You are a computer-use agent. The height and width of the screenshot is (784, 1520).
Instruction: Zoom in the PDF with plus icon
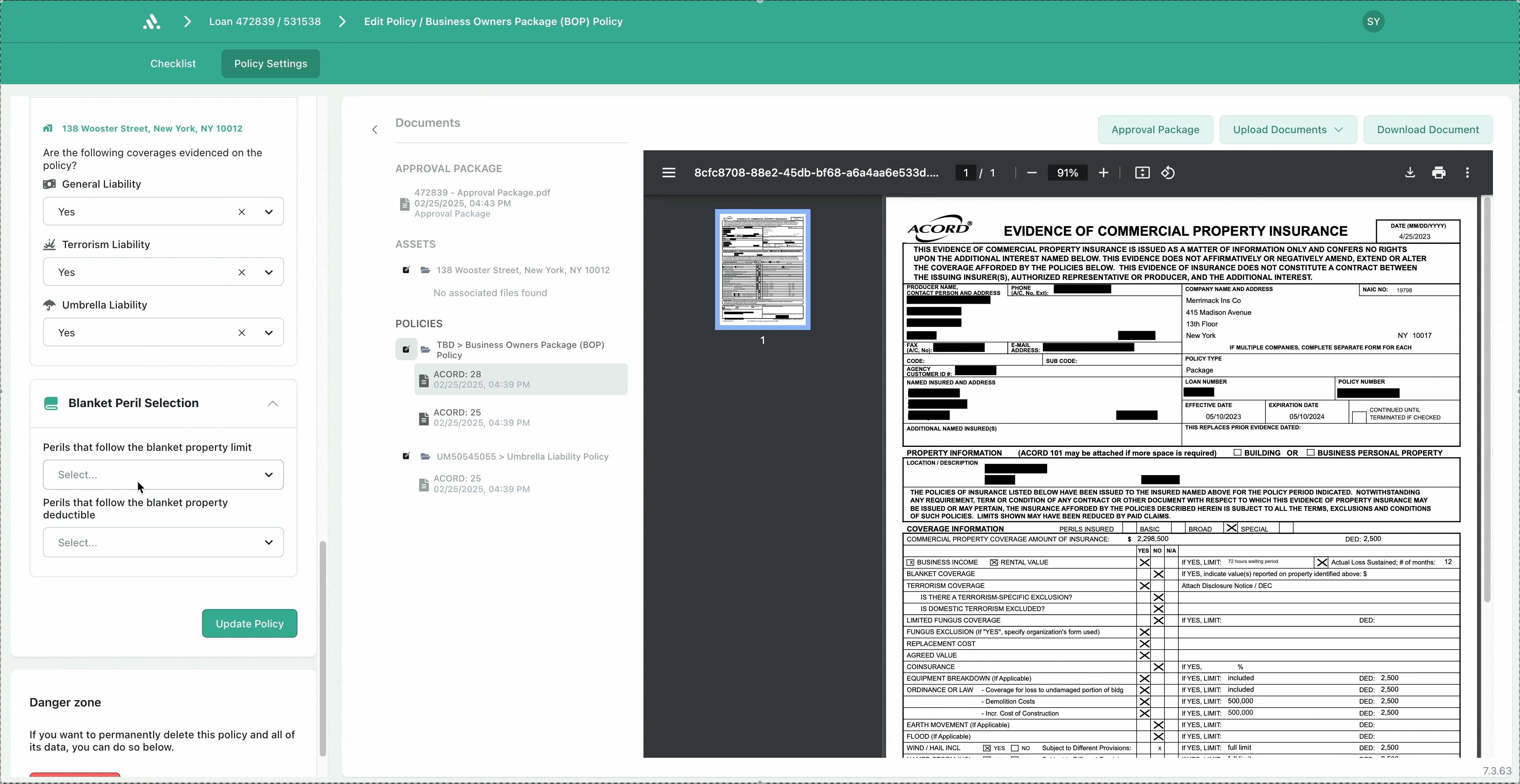1104,173
